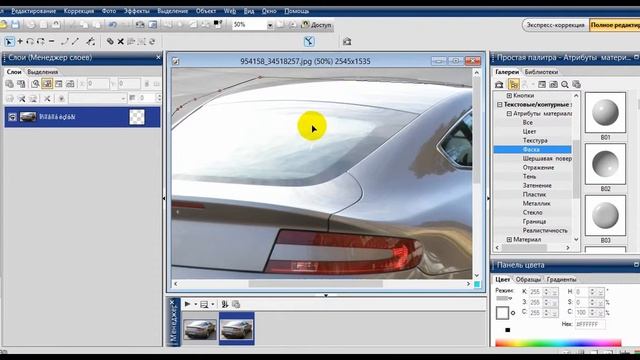Click the home gallery icon in palette toolbar
640x360 pixels.
499,84
